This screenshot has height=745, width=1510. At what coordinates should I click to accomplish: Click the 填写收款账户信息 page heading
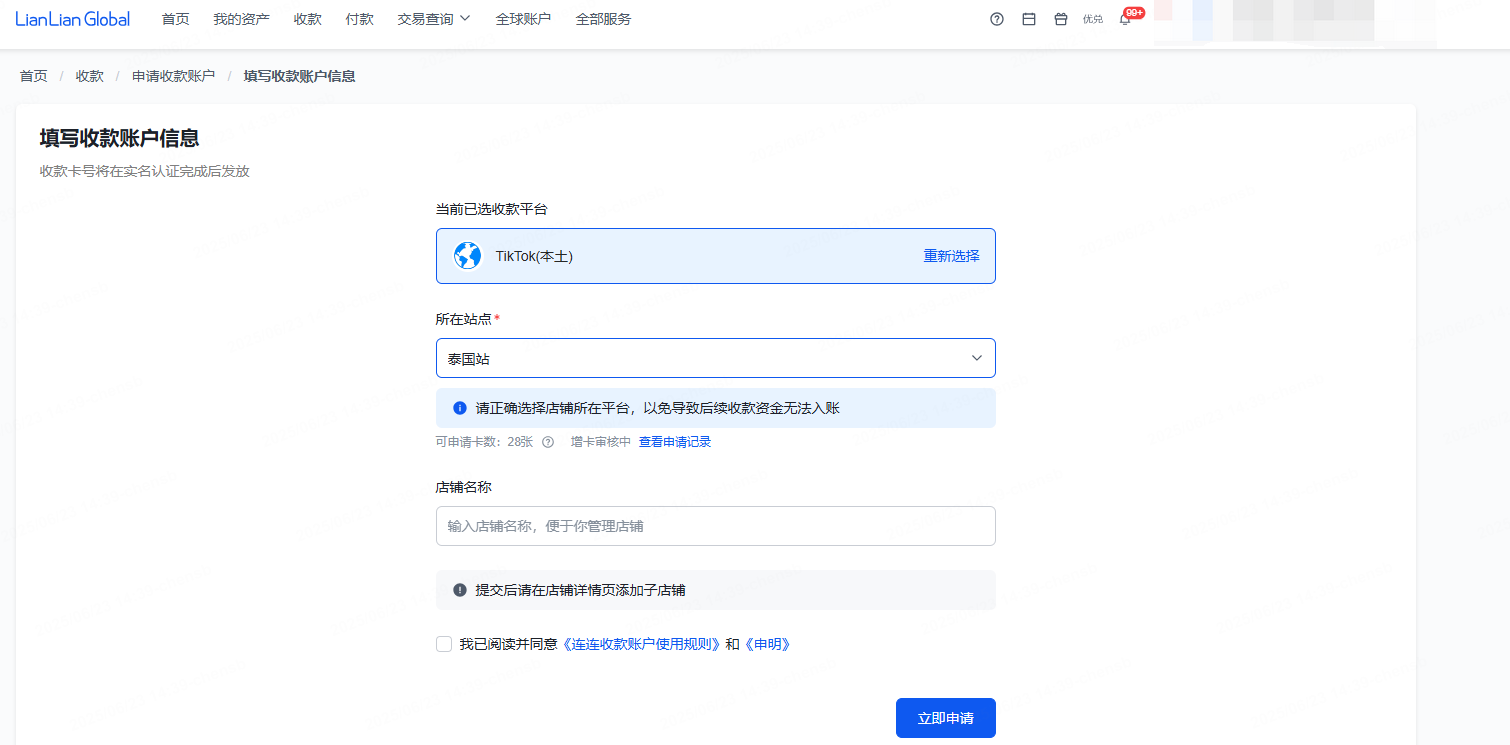pos(120,138)
